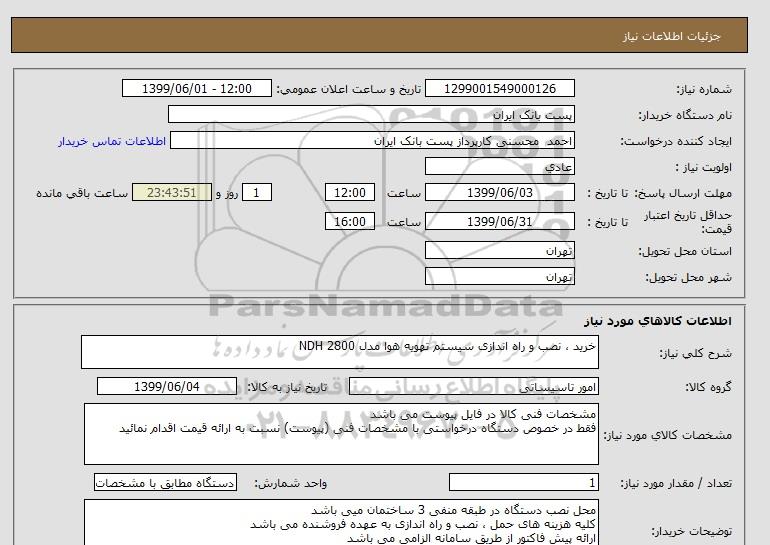Click buyer notes text area
This screenshot has height=545, width=770.
click(x=341, y=523)
